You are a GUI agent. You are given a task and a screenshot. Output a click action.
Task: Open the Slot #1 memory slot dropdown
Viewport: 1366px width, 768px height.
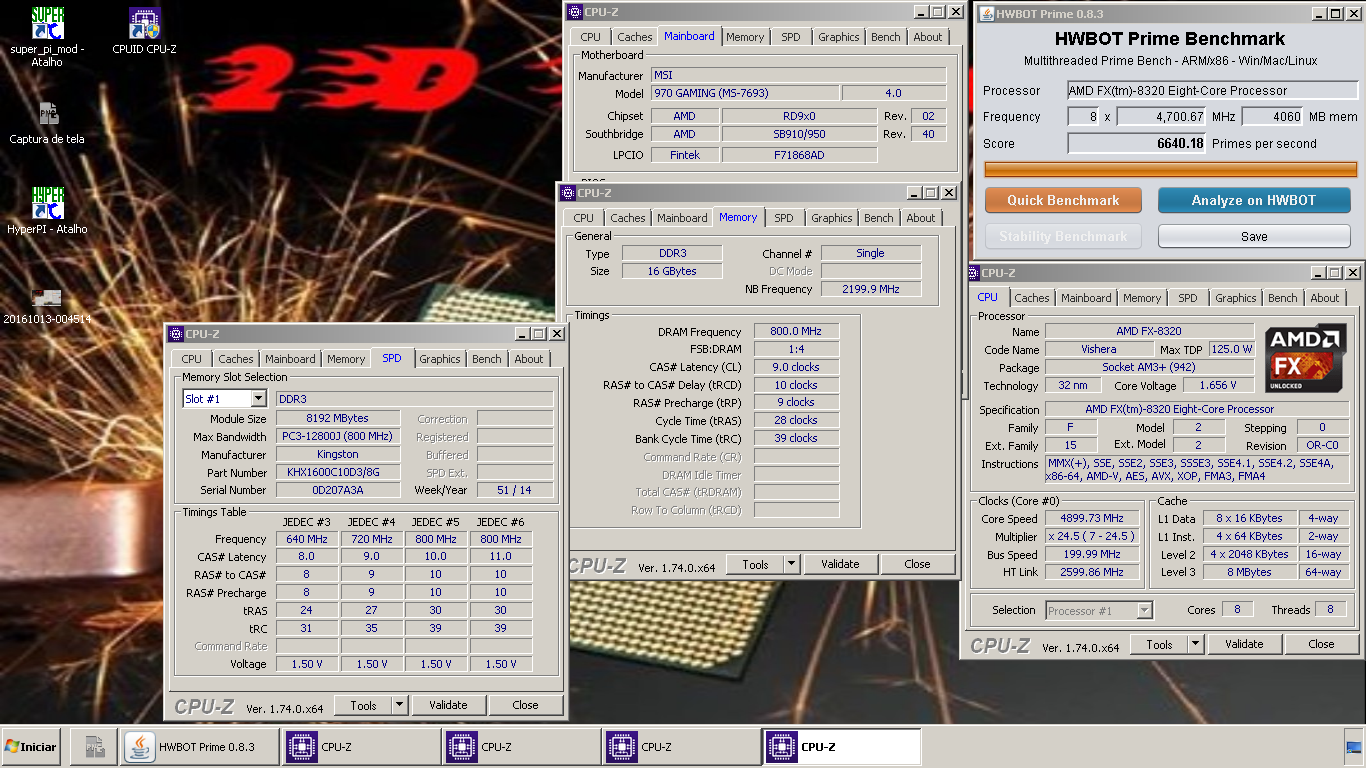pos(258,399)
